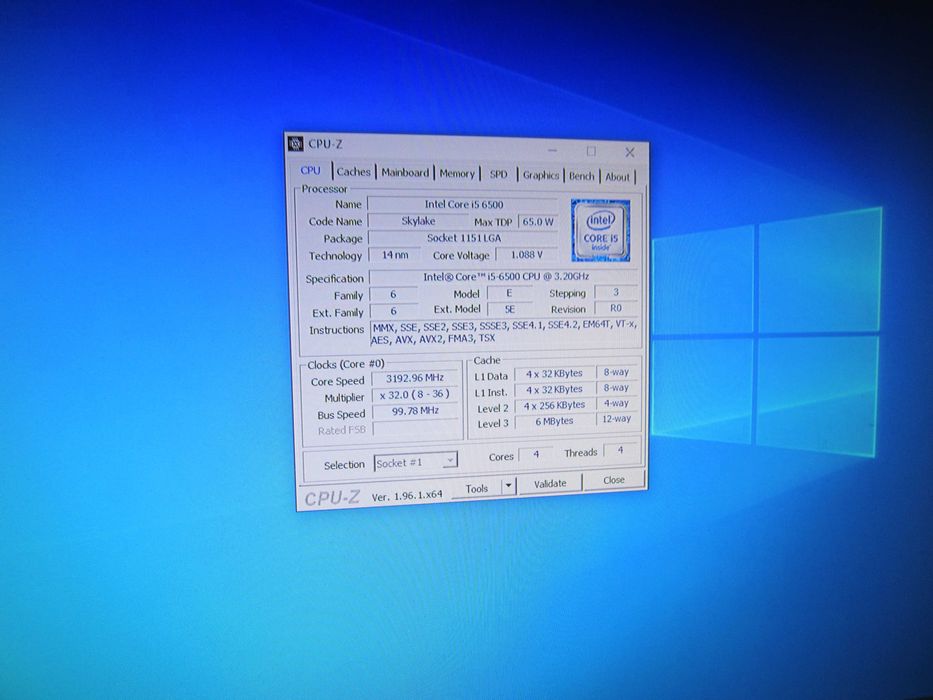Click the Threads count value 4
The height and width of the screenshot is (700, 933).
[620, 451]
